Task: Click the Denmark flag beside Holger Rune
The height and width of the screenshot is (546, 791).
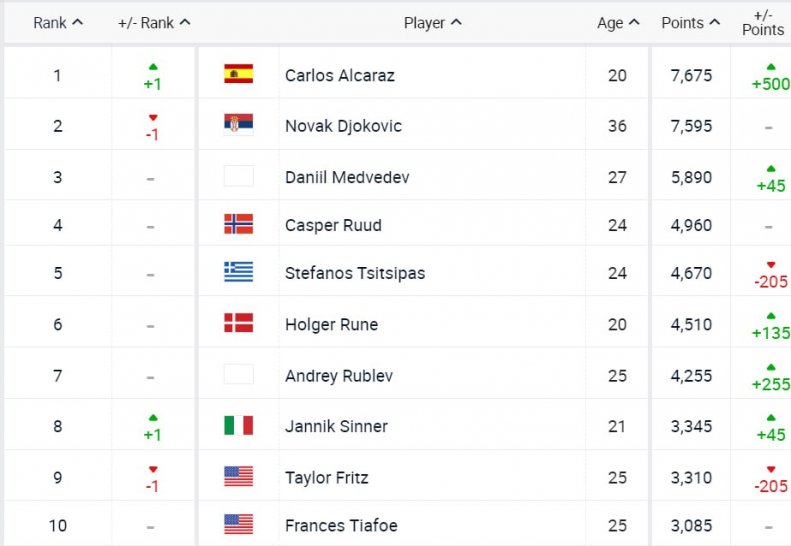Action: (239, 323)
